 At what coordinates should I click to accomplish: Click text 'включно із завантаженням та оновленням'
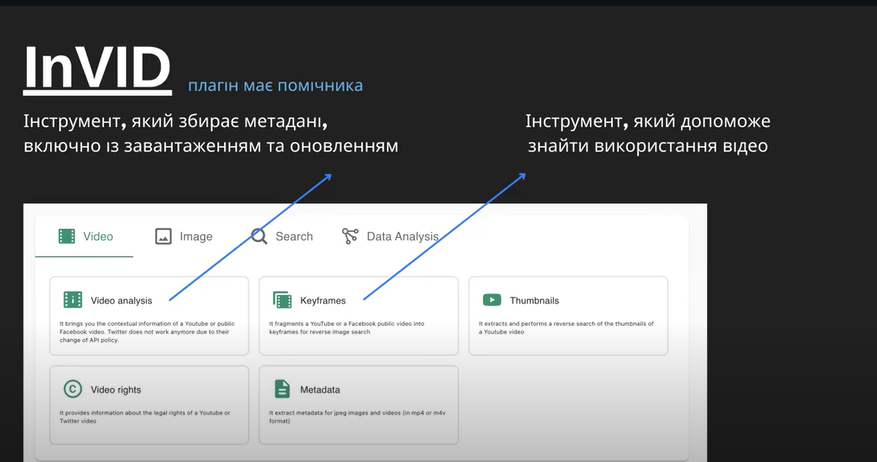pyautogui.click(x=211, y=146)
